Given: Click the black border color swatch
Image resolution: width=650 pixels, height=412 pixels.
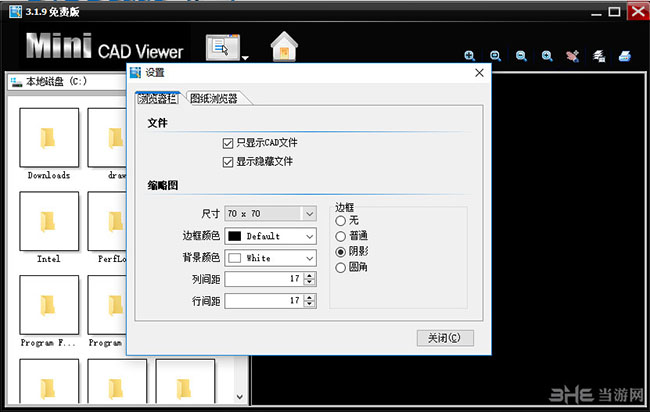Looking at the screenshot, I should click(x=235, y=236).
